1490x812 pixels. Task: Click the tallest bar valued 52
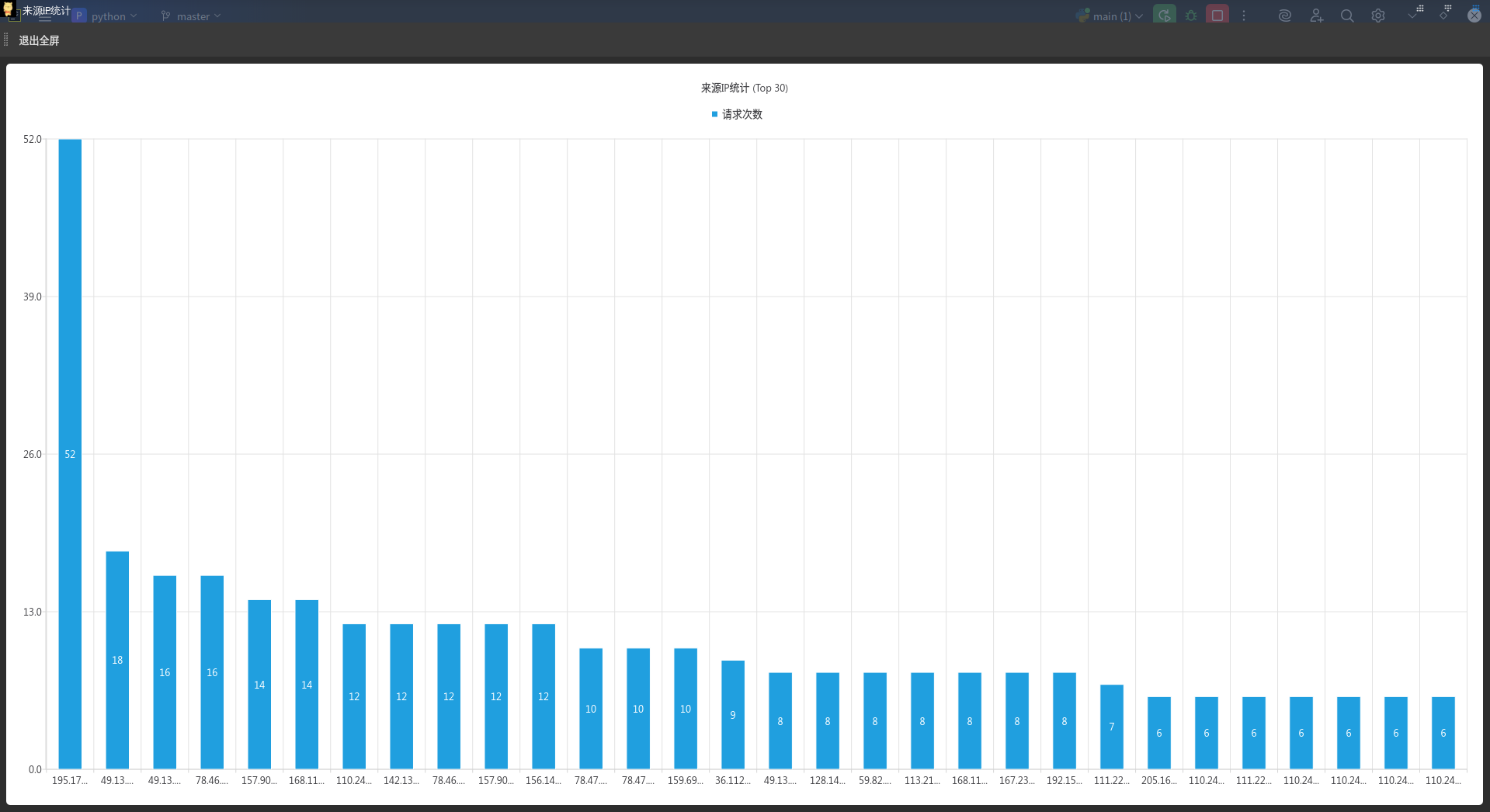70,454
